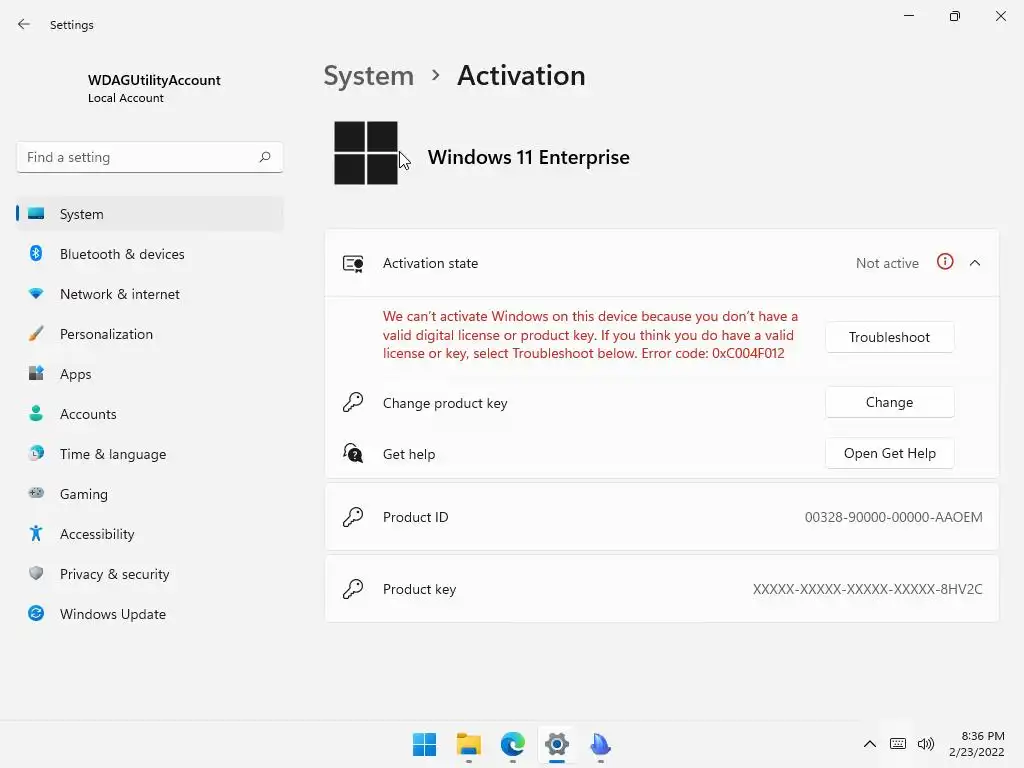The height and width of the screenshot is (768, 1024).
Task: Open Accessibility settings
Action: 150,534
